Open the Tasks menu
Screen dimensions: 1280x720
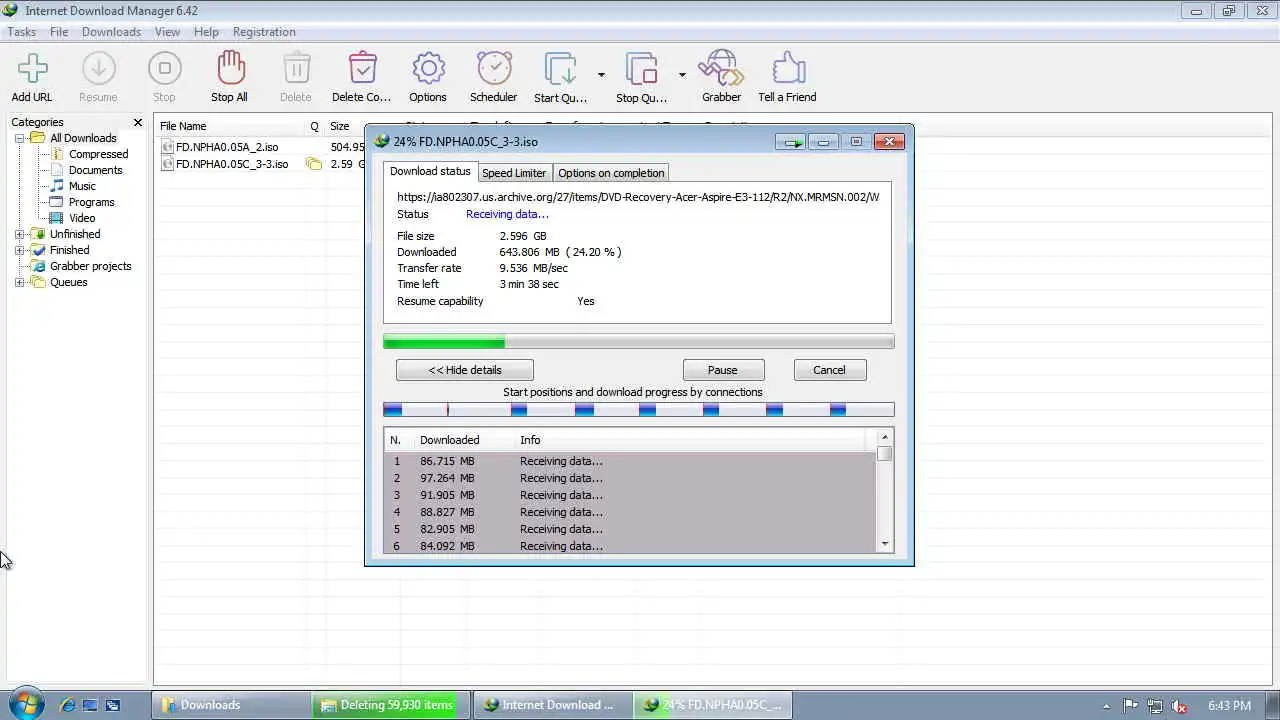pos(22,32)
